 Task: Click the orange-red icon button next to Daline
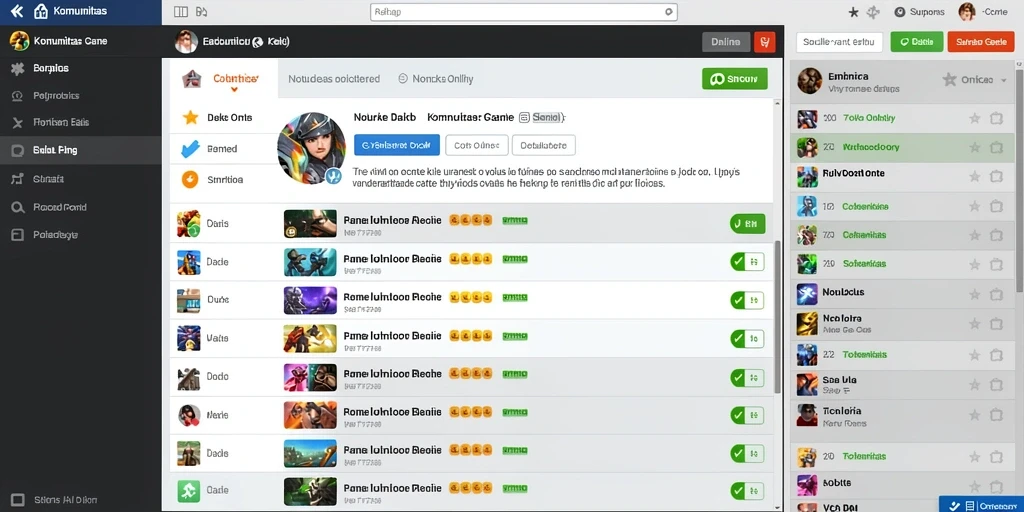point(764,42)
